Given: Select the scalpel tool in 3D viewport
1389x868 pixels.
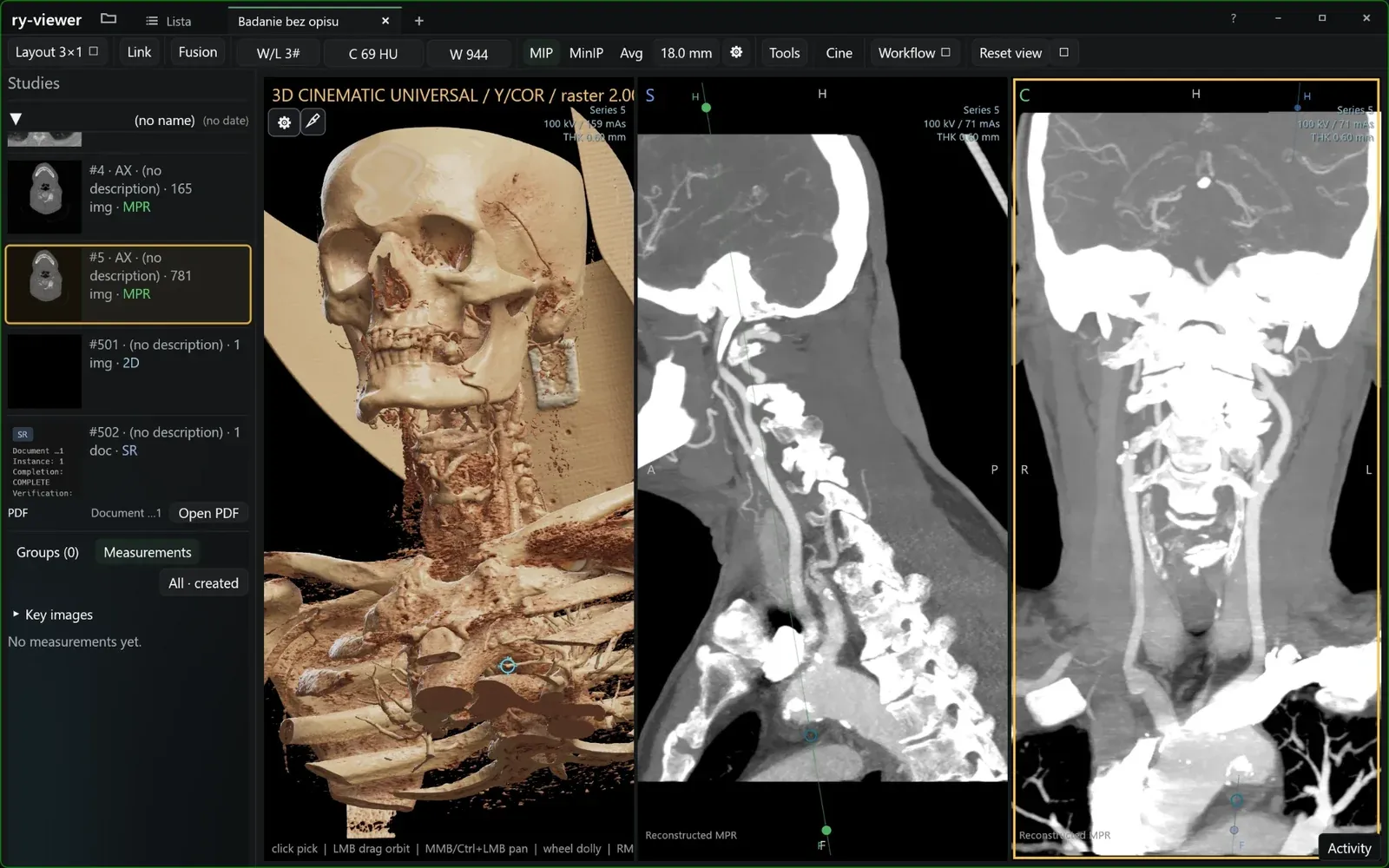Looking at the screenshot, I should 313,122.
